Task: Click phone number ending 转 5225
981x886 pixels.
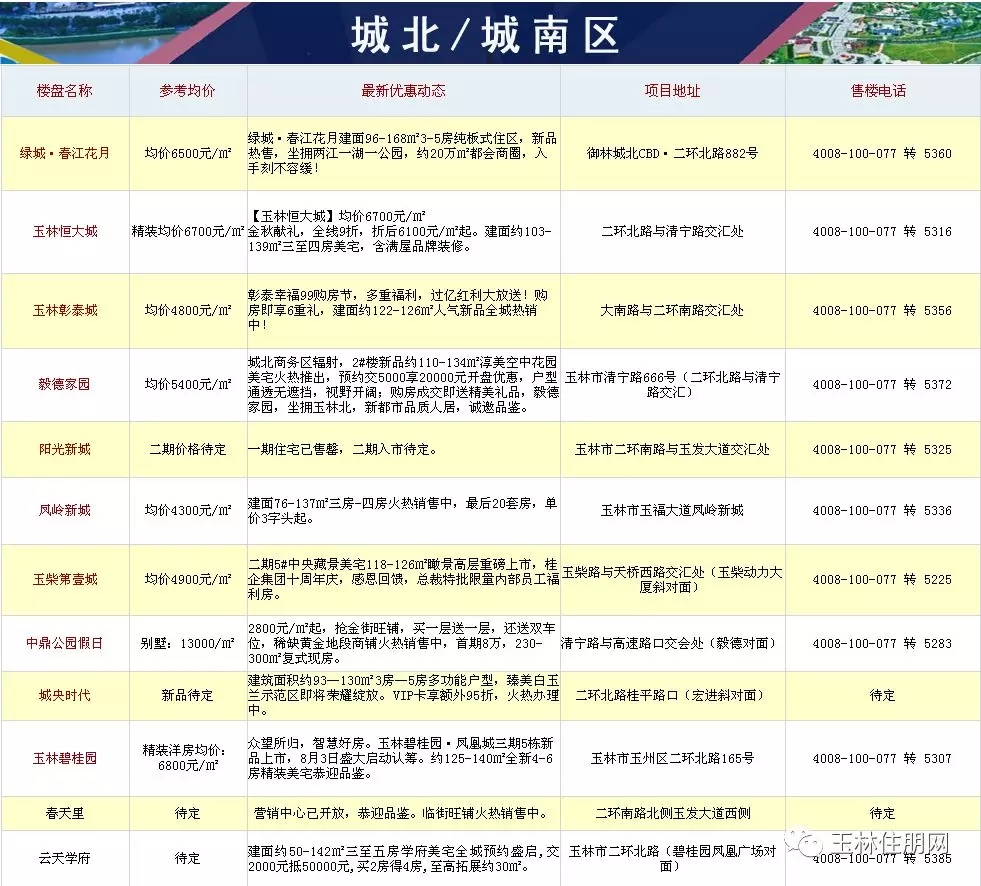Action: [x=882, y=579]
